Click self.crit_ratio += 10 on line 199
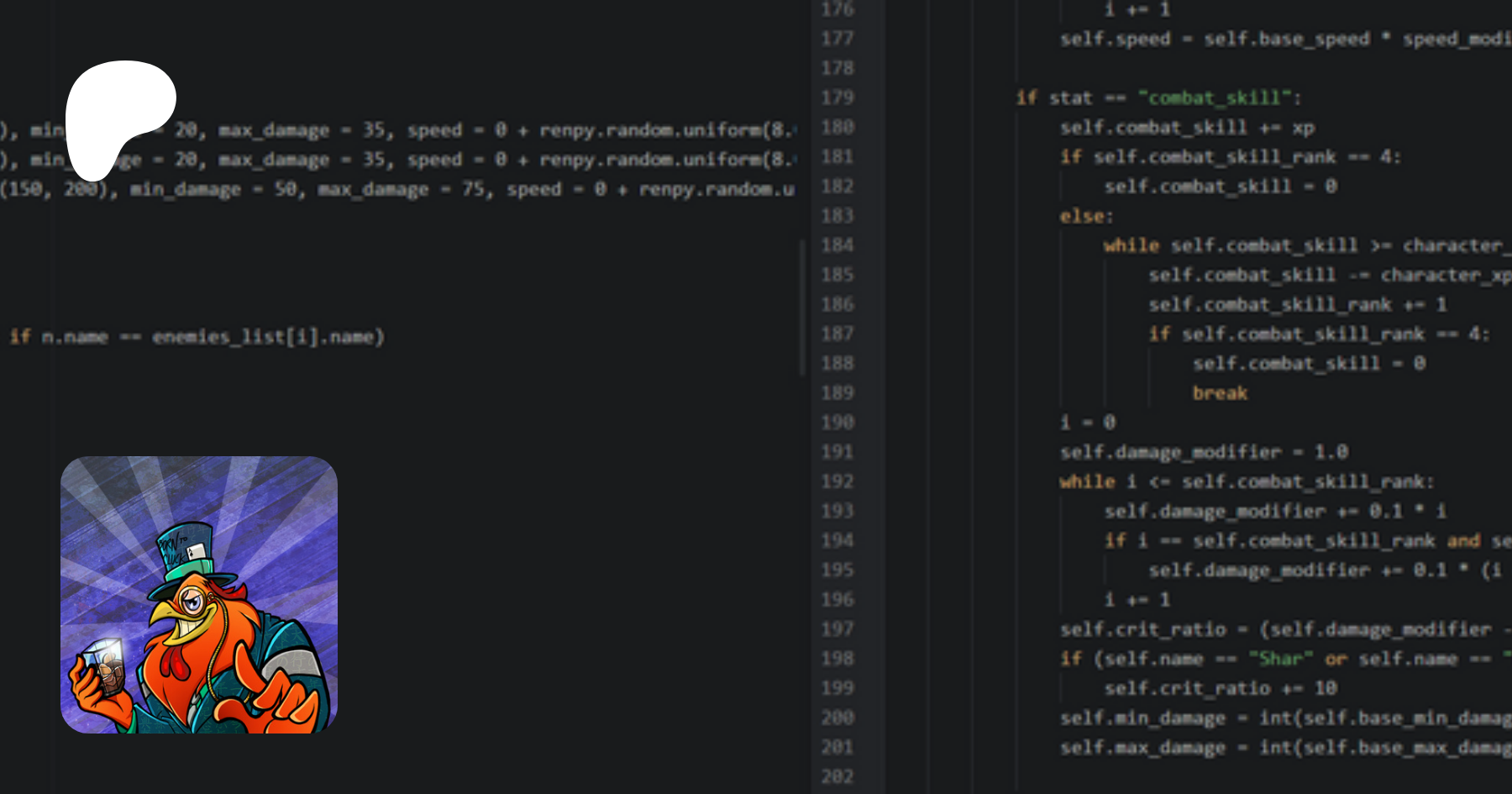 click(1220, 688)
